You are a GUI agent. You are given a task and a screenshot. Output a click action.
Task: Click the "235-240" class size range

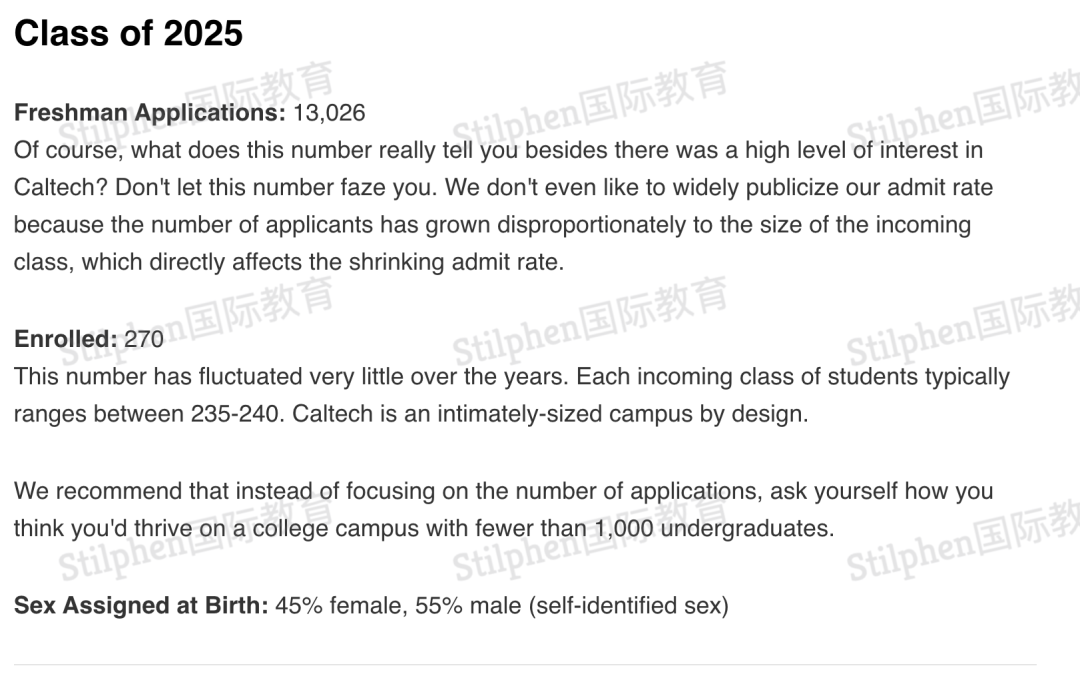point(235,414)
